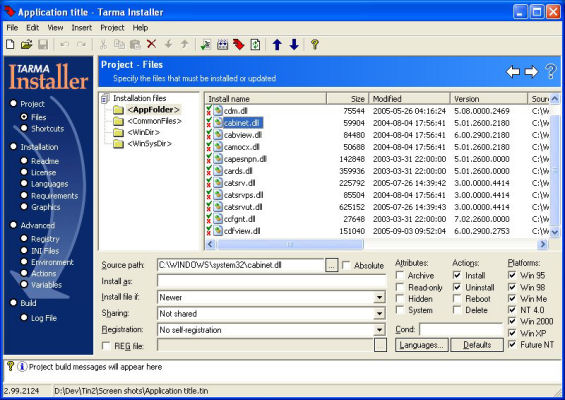Toggle the Hidden attribute checkbox

click(x=400, y=299)
